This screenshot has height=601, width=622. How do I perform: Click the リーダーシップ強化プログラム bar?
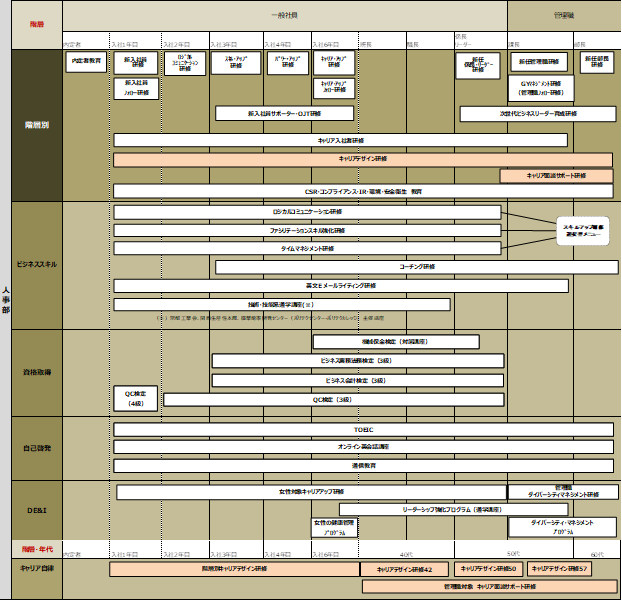[x=453, y=510]
